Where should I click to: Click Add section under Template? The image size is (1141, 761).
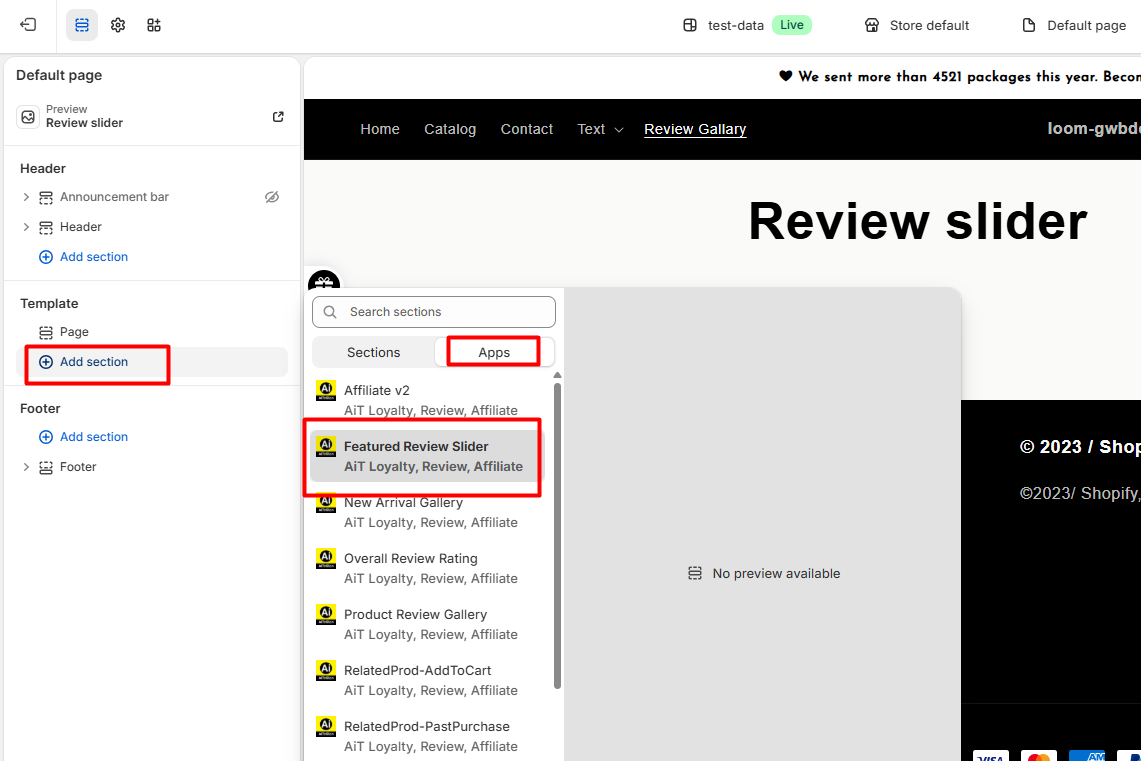click(93, 362)
